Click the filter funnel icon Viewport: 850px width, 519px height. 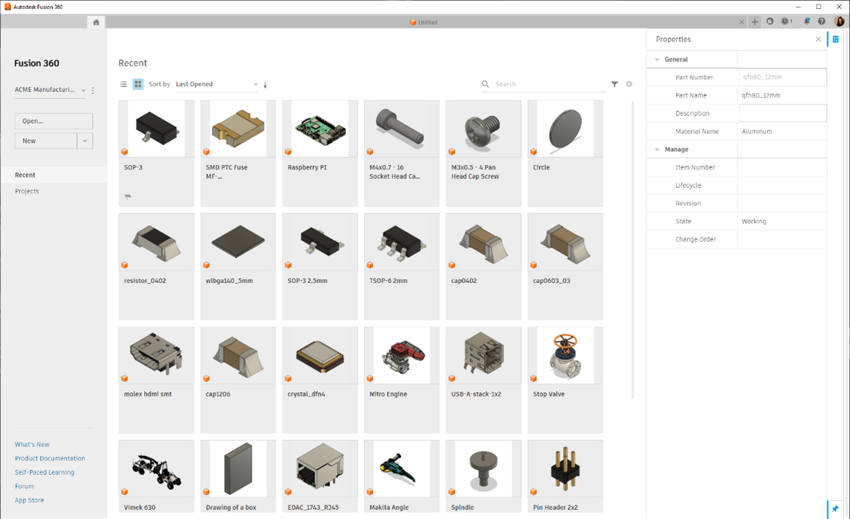(x=615, y=85)
